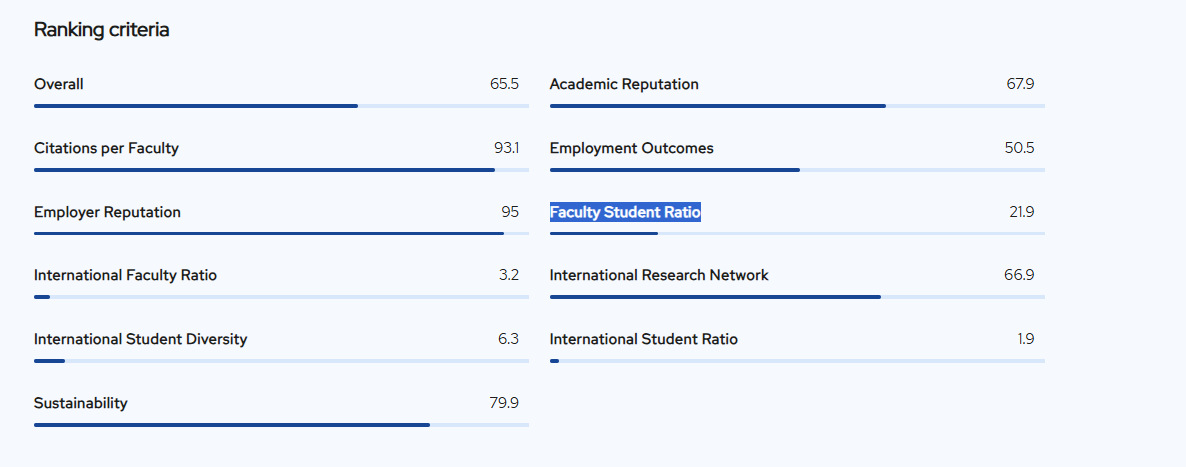Viewport: 1186px width, 467px height.
Task: Click the Ranking criteria heading
Action: (x=101, y=30)
